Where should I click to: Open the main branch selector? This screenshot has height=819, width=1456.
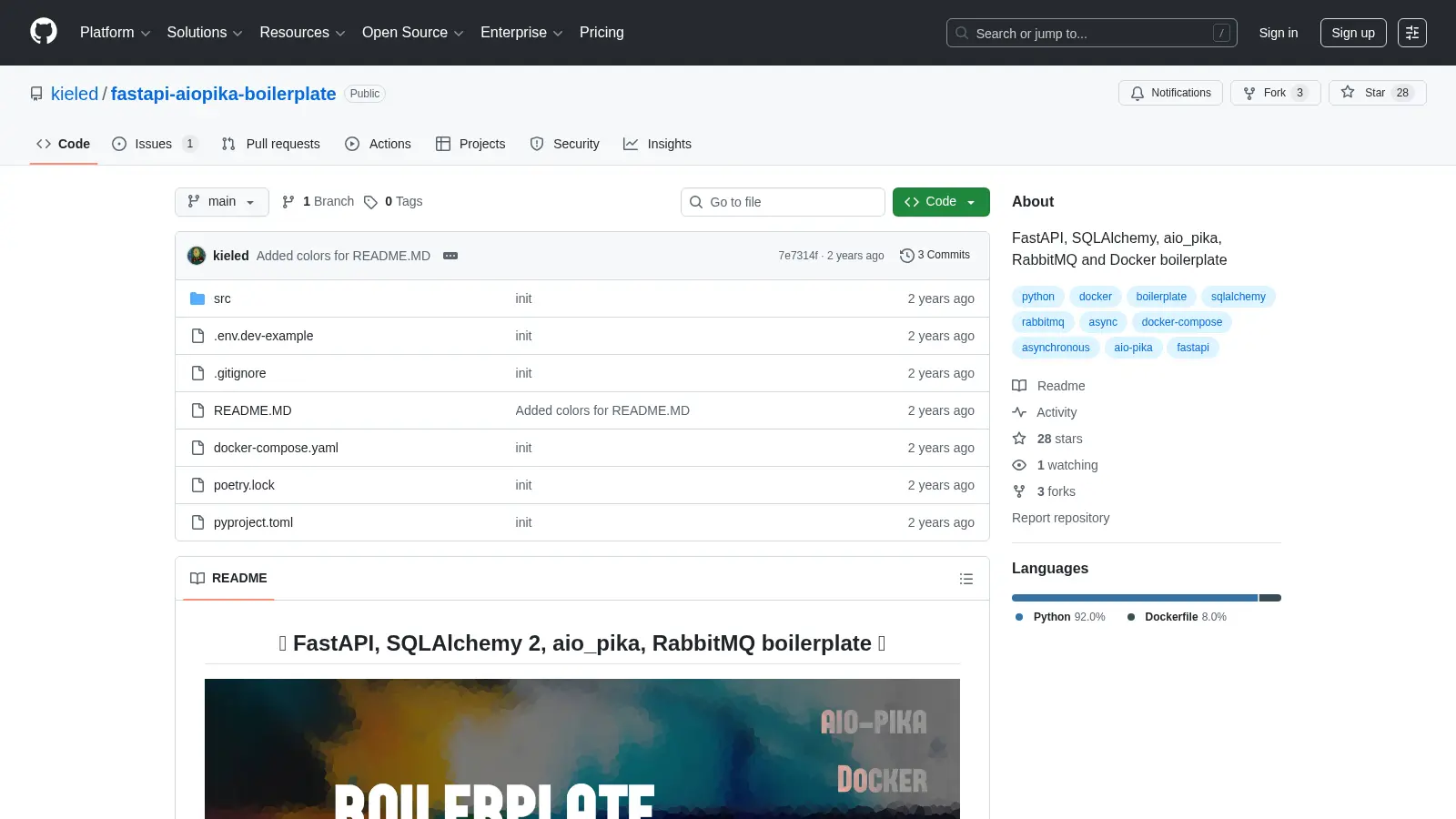[x=222, y=202]
